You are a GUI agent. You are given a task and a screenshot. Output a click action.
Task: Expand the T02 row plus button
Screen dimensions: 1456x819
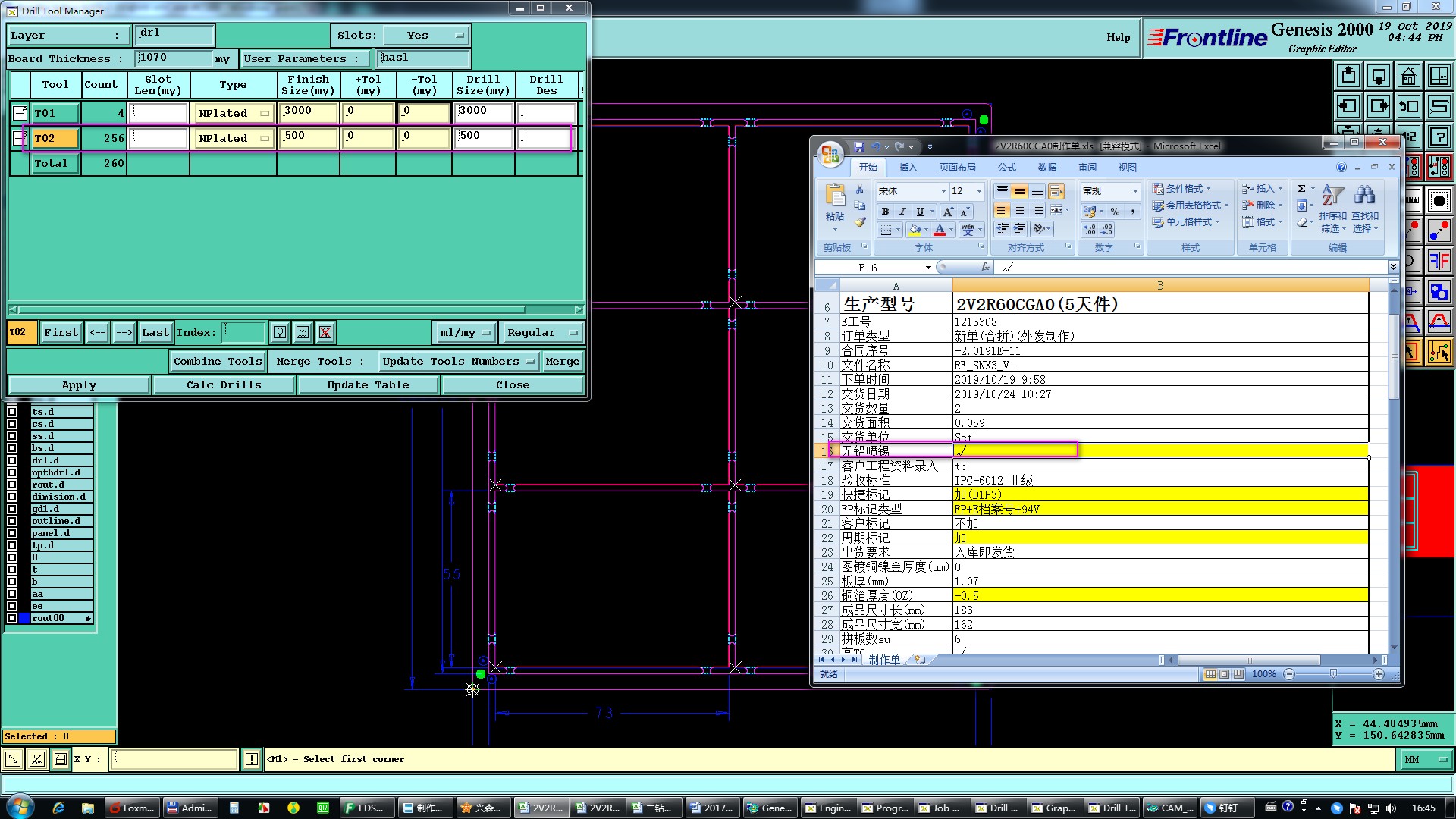point(20,138)
